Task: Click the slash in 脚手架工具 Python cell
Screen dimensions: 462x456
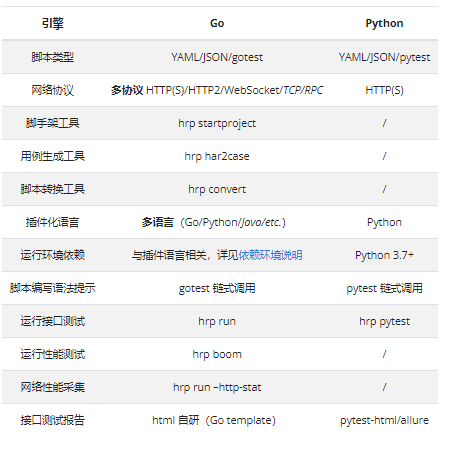Action: click(384, 123)
